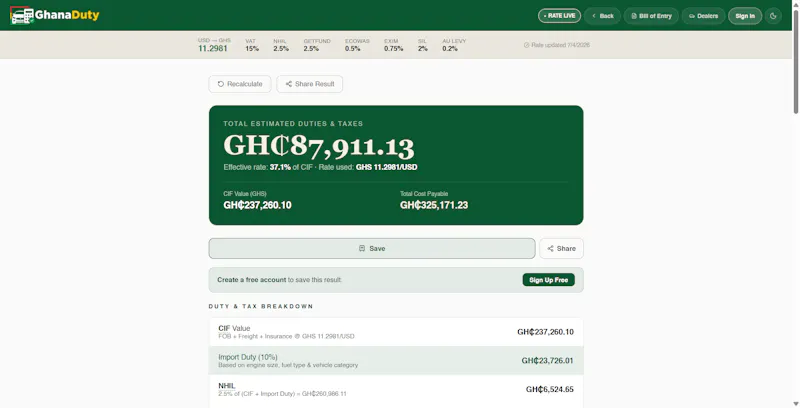This screenshot has height=408, width=800.
Task: Click the TOTAL ESTIMATED DUTIES & TAXES label
Action: (x=293, y=123)
